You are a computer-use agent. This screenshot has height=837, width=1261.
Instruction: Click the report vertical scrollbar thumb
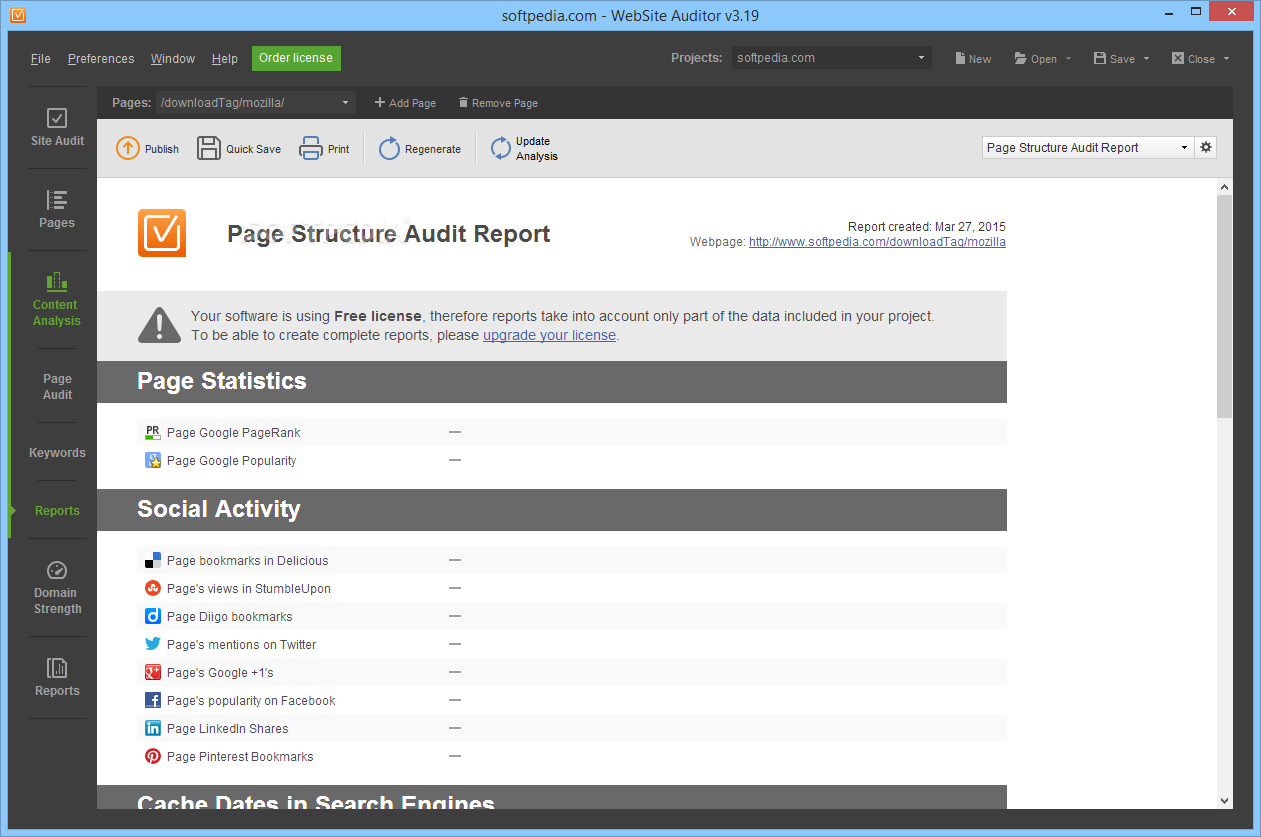[1225, 306]
